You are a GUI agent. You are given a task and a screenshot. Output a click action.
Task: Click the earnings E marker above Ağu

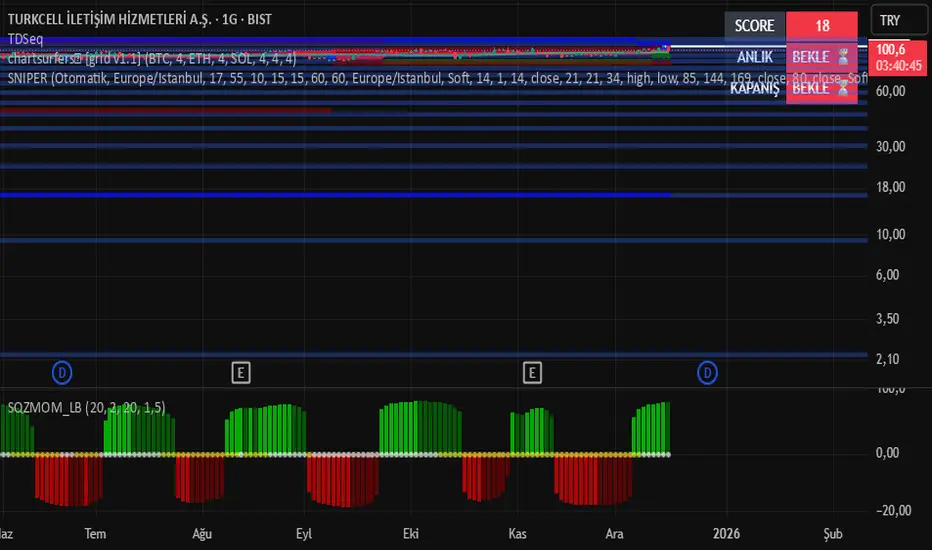pos(240,373)
